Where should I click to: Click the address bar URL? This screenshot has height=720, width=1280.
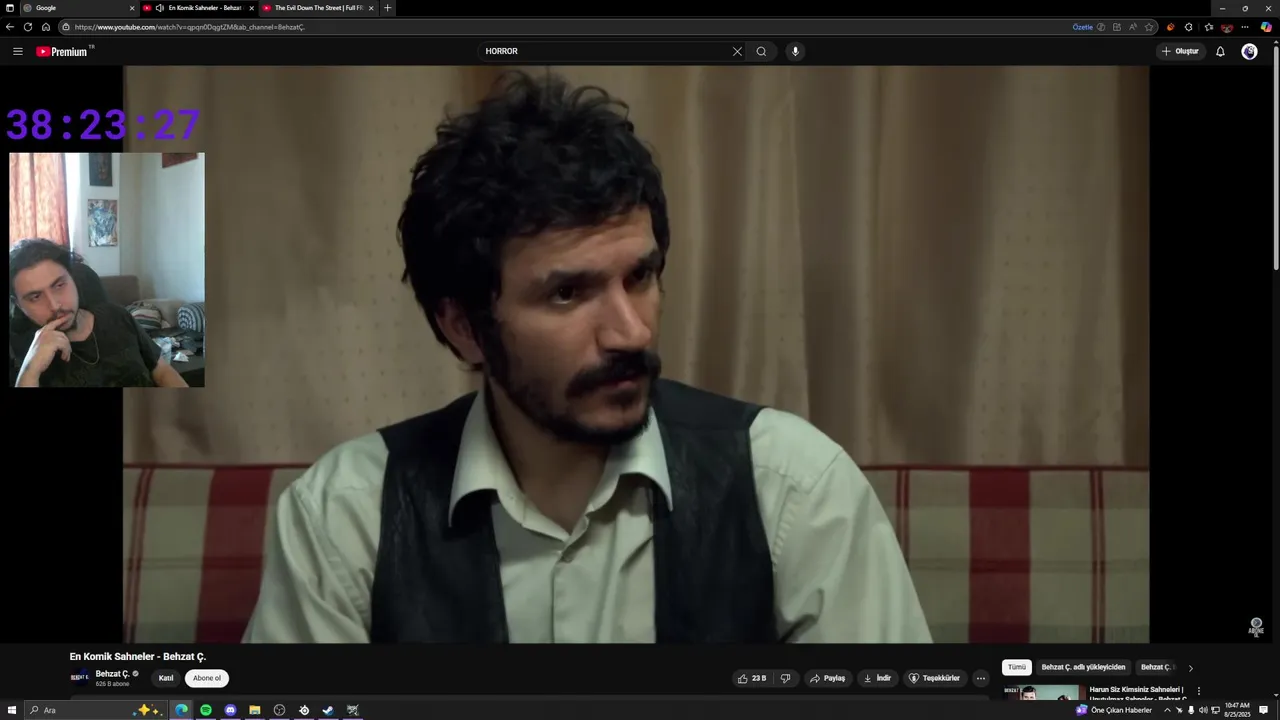click(x=190, y=27)
